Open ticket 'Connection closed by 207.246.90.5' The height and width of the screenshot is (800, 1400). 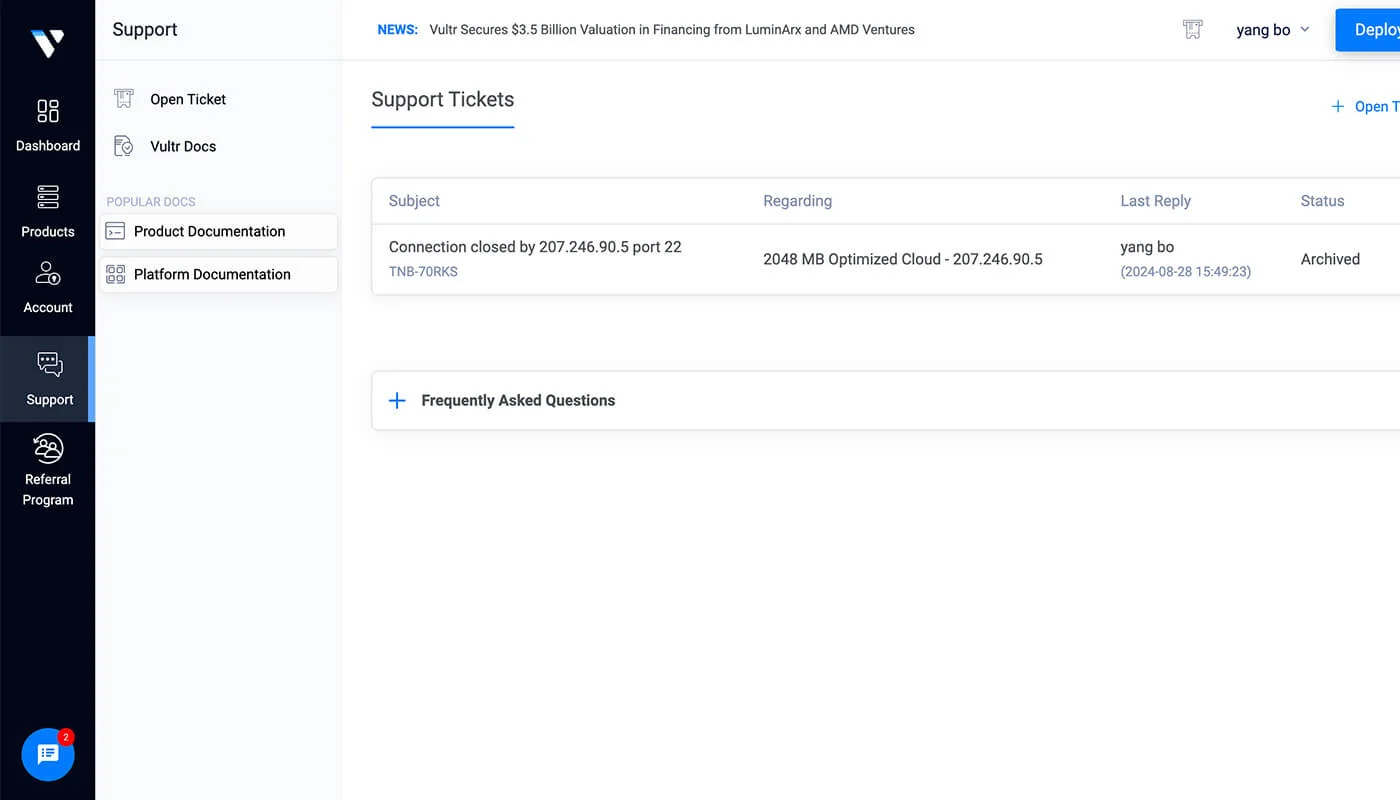[x=535, y=247]
